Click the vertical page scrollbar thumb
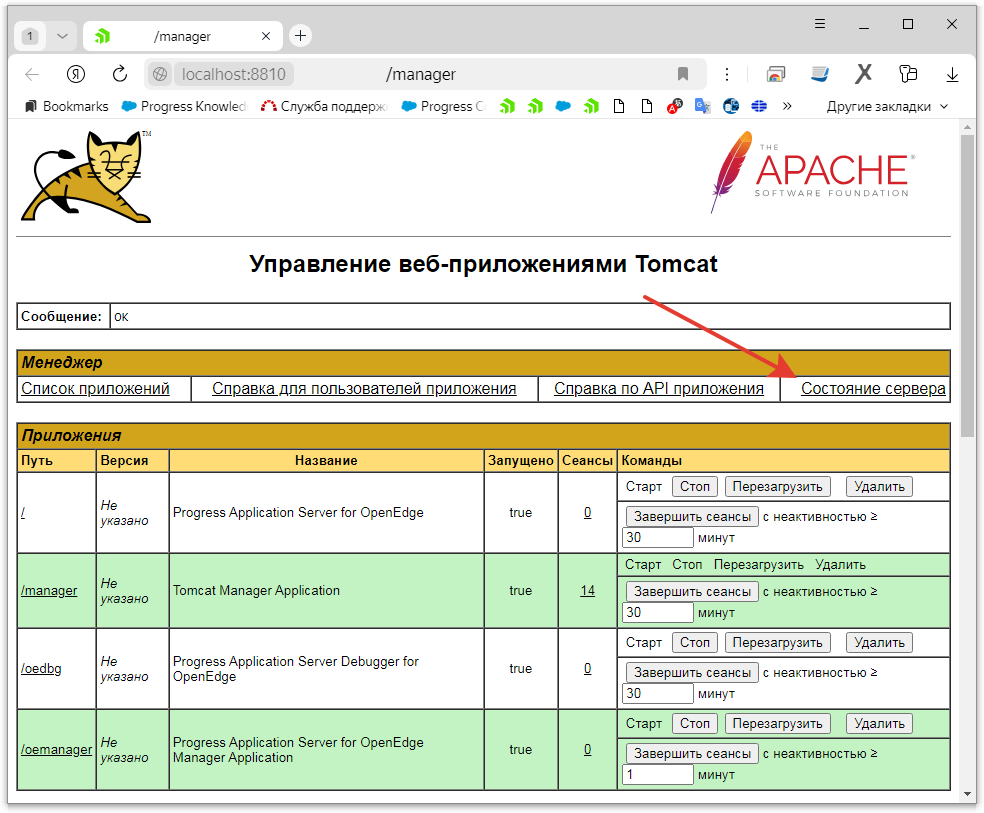Image resolution: width=984 pixels, height=813 pixels. (x=968, y=285)
